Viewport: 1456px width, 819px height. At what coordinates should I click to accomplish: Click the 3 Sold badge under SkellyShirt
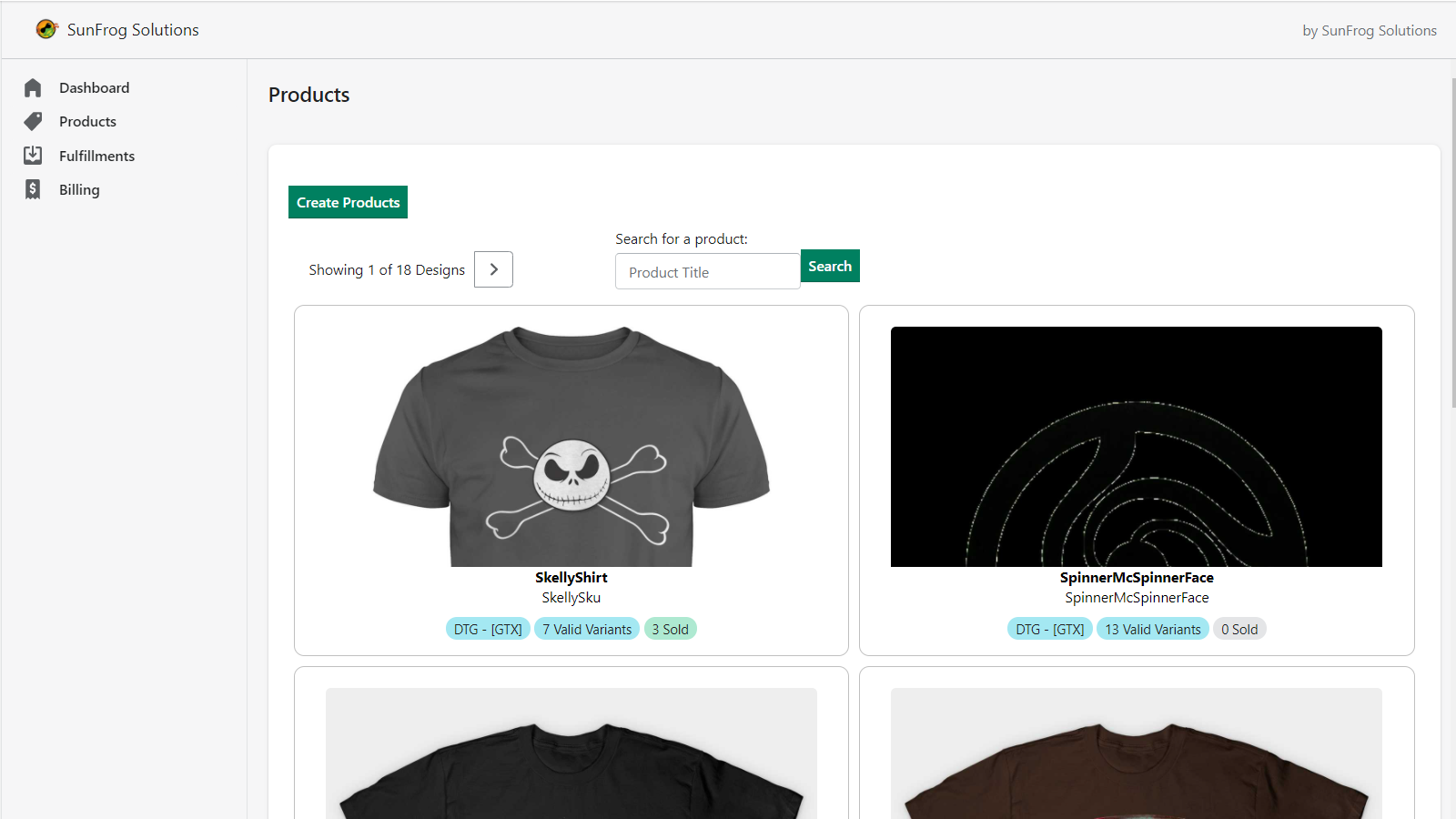coord(670,628)
